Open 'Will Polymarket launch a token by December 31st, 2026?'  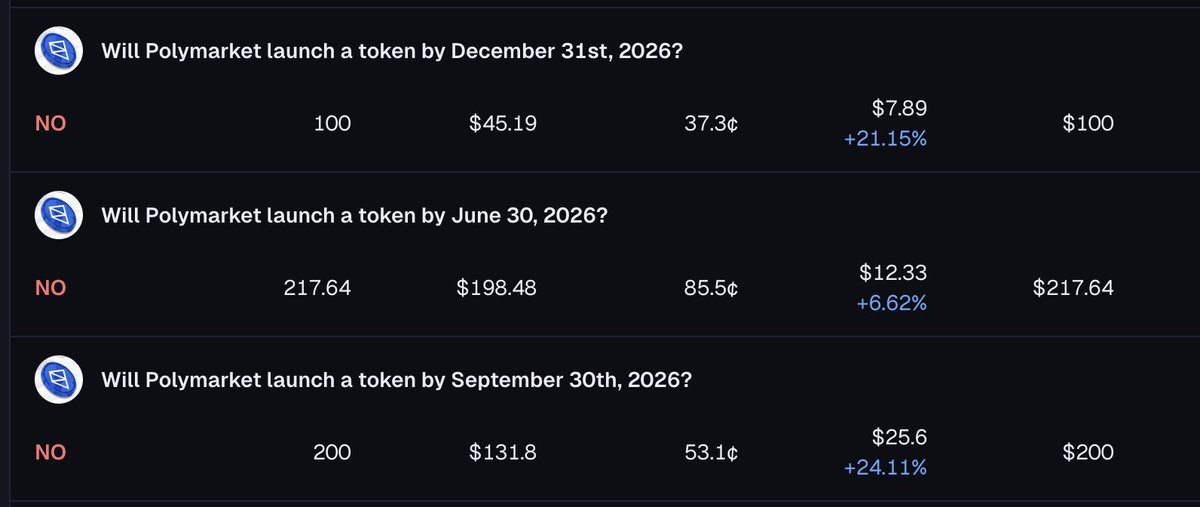coord(393,52)
